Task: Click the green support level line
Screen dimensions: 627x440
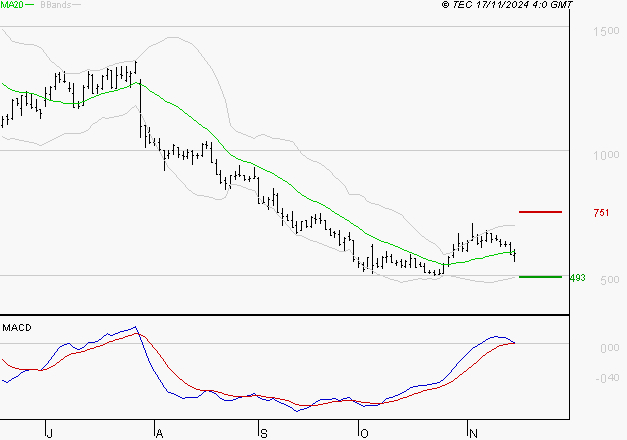Action: [540, 277]
